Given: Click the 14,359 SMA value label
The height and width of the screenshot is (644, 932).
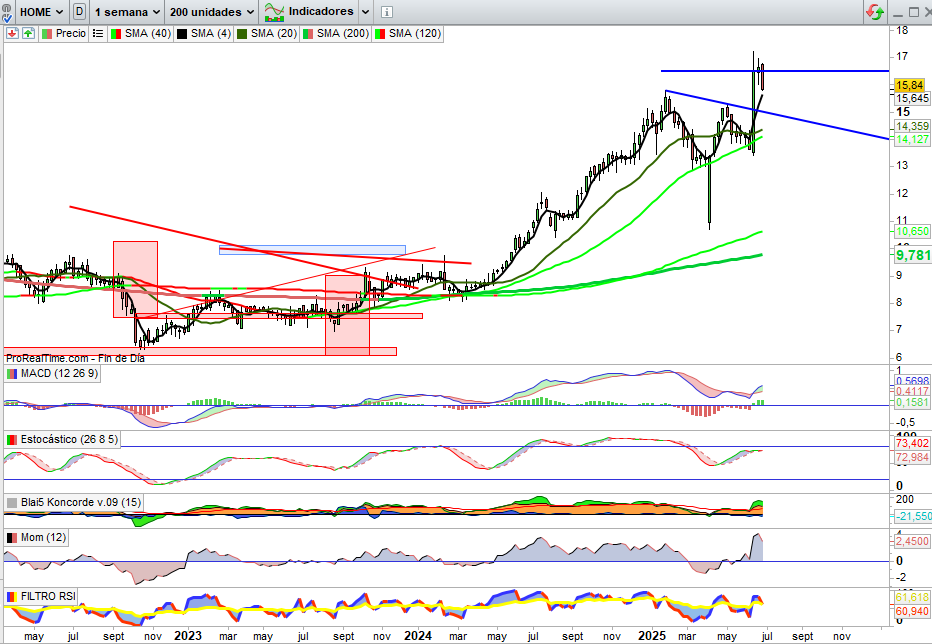Looking at the screenshot, I should coord(912,126).
